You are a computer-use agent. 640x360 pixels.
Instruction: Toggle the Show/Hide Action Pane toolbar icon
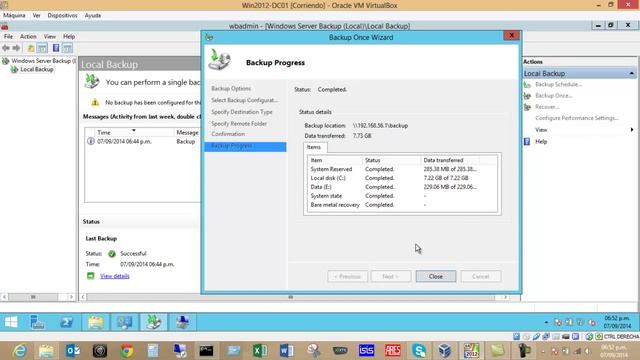coord(67,48)
